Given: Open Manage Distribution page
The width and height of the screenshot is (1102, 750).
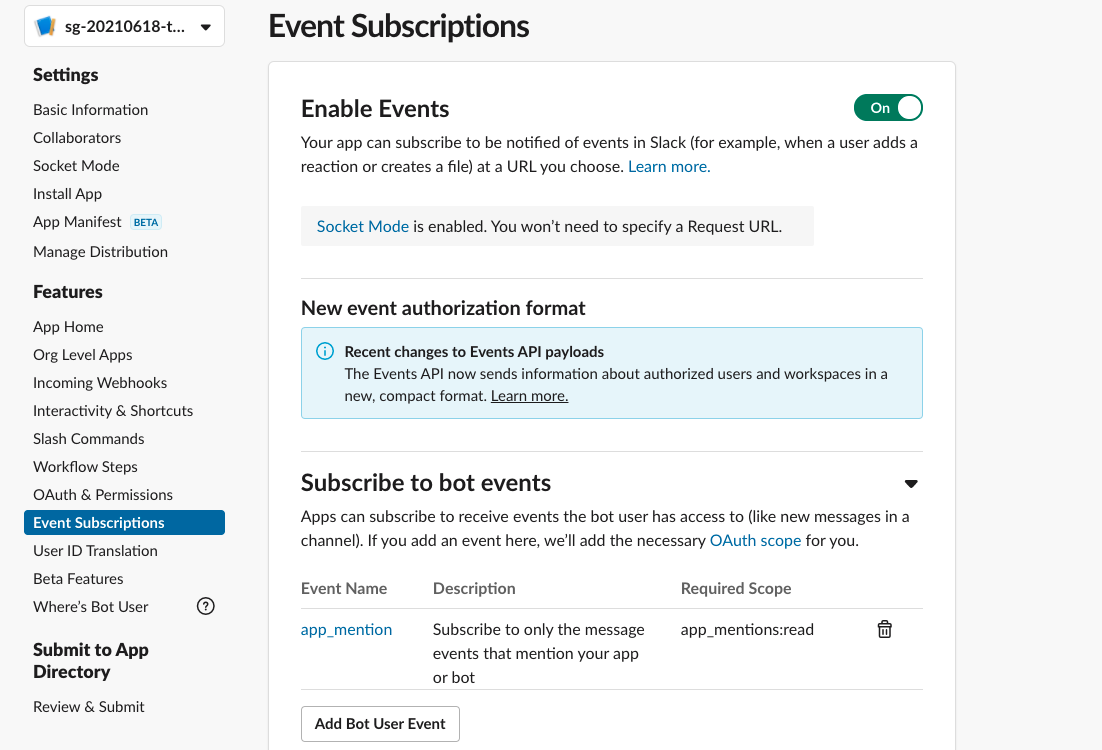Looking at the screenshot, I should [x=101, y=252].
